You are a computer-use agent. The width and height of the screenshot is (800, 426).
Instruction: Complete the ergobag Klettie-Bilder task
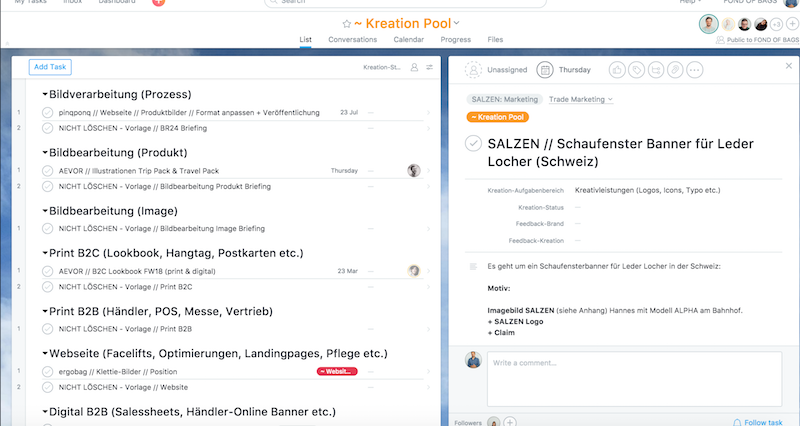coord(47,372)
